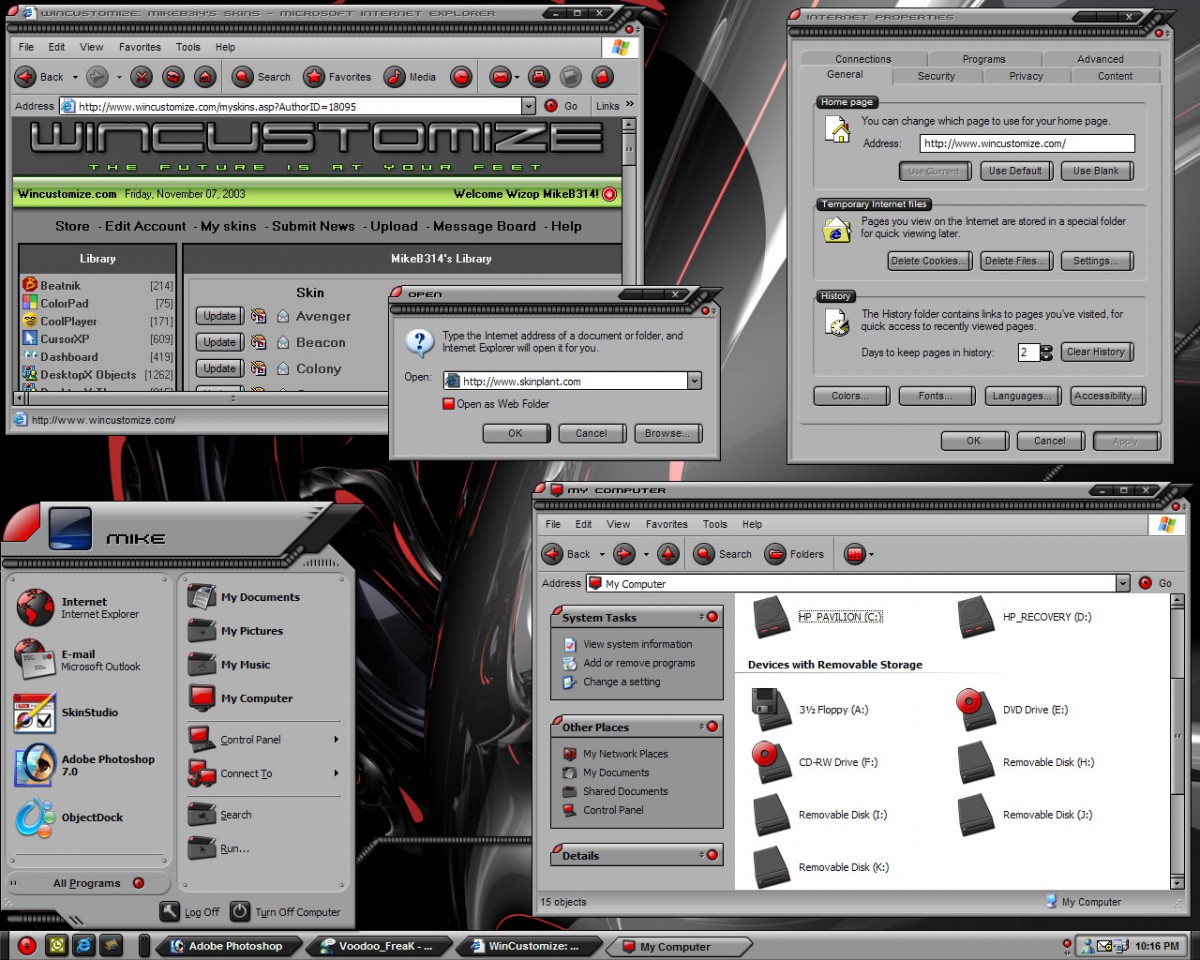Image resolution: width=1200 pixels, height=960 pixels.
Task: Collapse the System Tasks panel
Action: 712,617
